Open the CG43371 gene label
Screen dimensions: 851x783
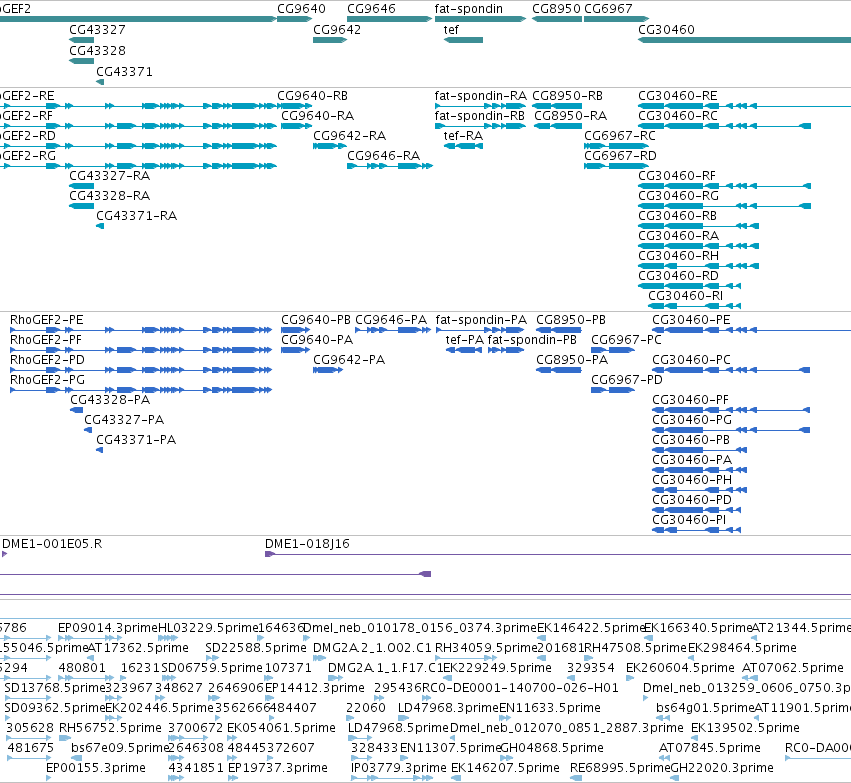(x=124, y=72)
